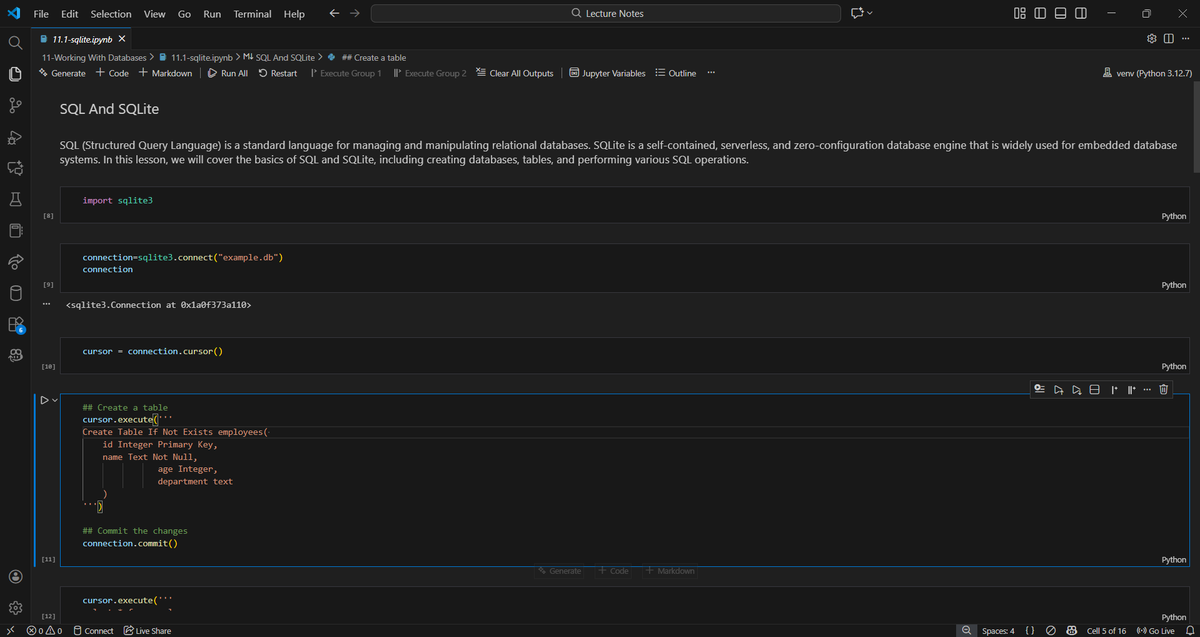Click the Copilot status icon in status bar
This screenshot has height=637, width=1200.
[1071, 631]
